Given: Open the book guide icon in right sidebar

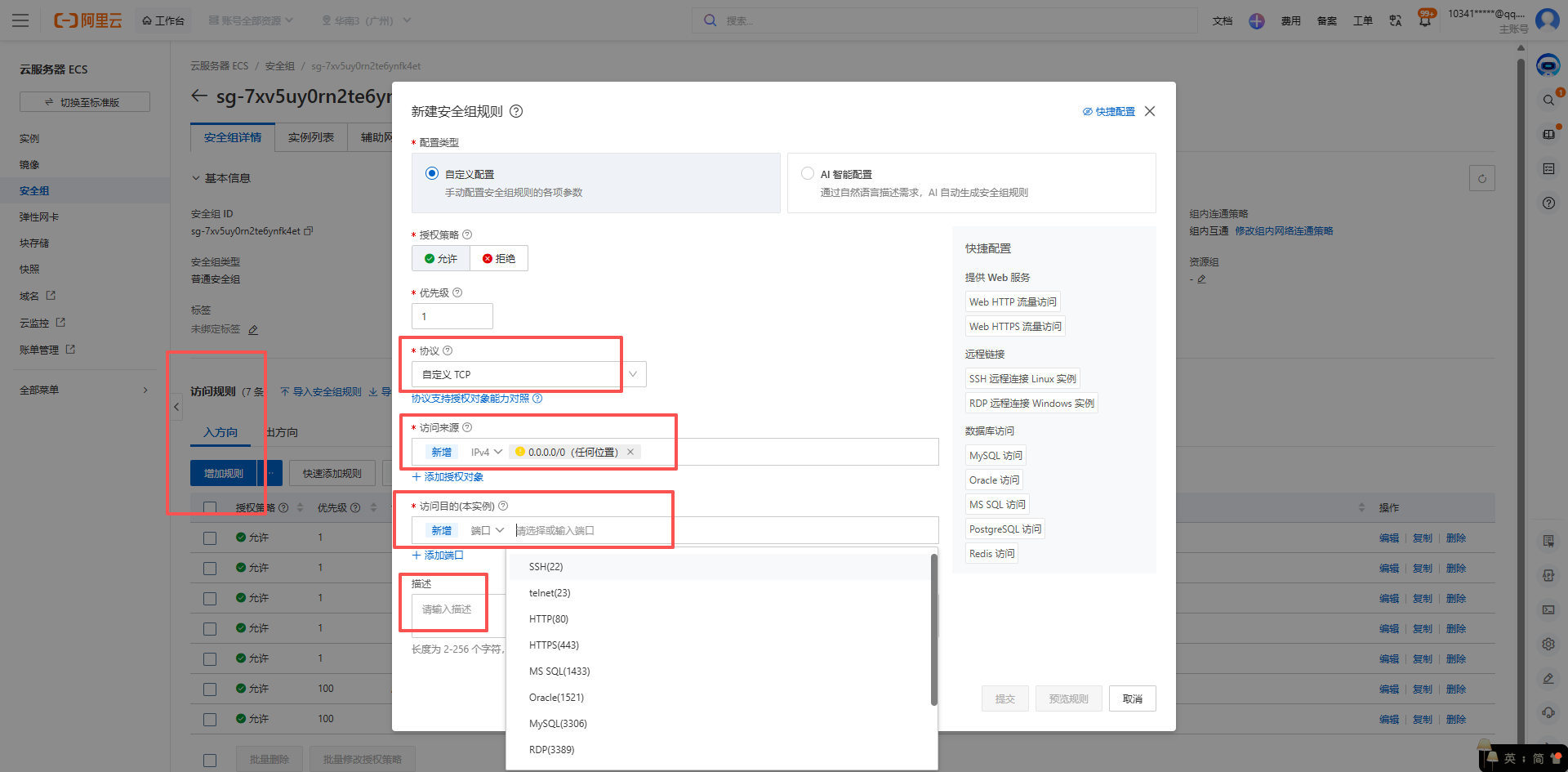Looking at the screenshot, I should coord(1548,134).
